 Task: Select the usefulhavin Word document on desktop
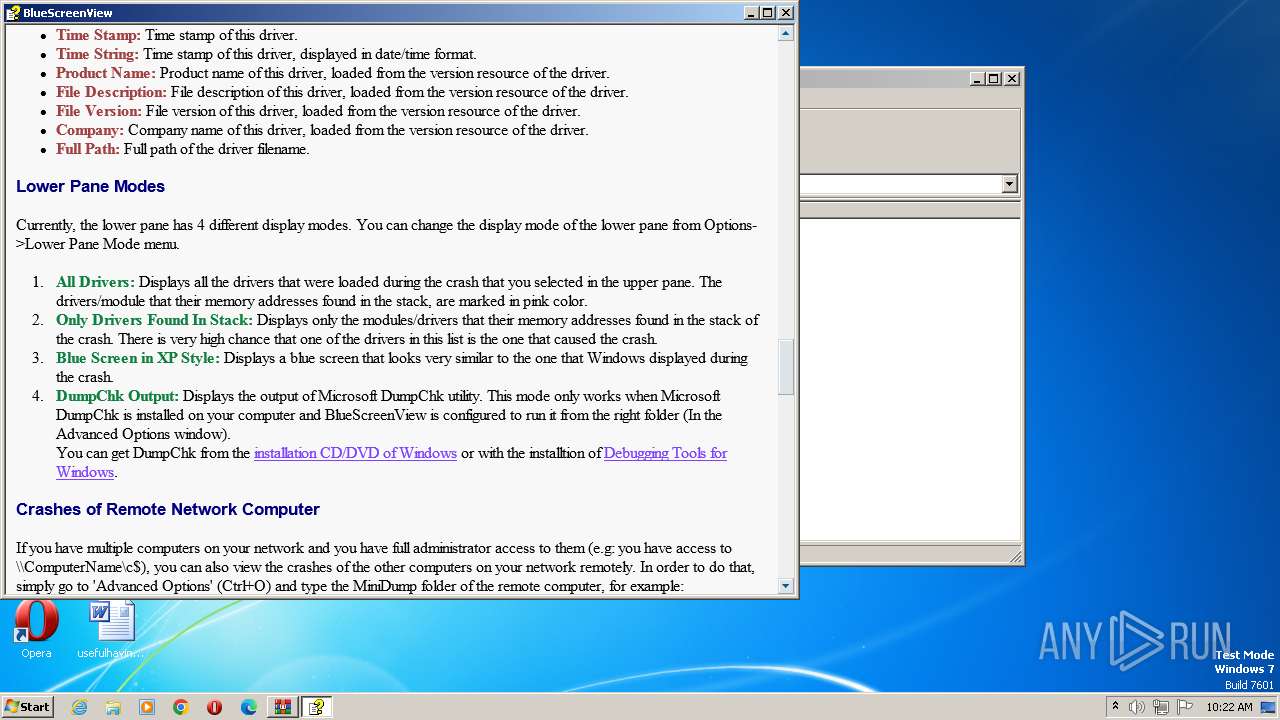coord(111,630)
